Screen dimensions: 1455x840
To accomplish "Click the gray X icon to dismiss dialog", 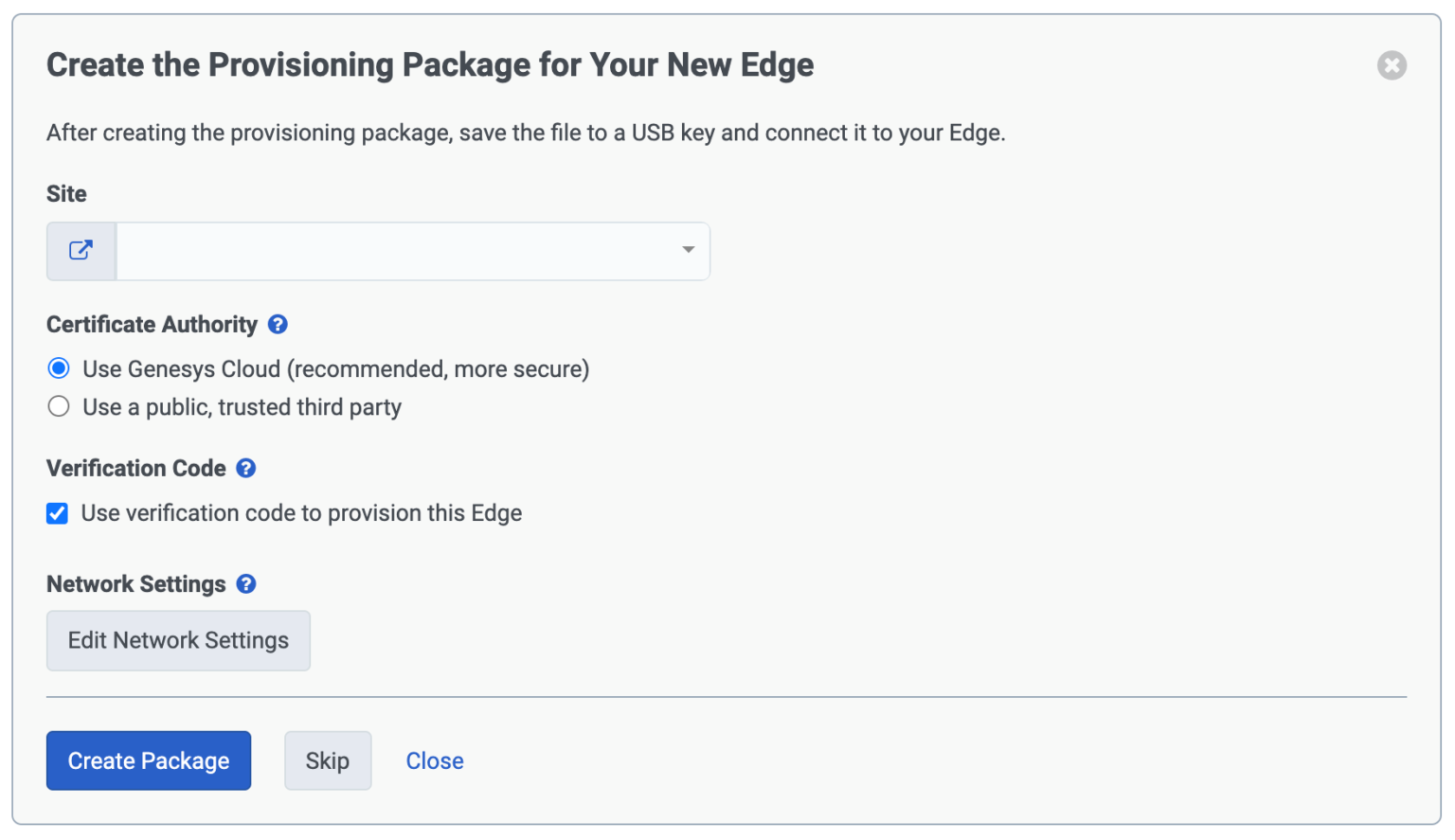I will coord(1392,65).
